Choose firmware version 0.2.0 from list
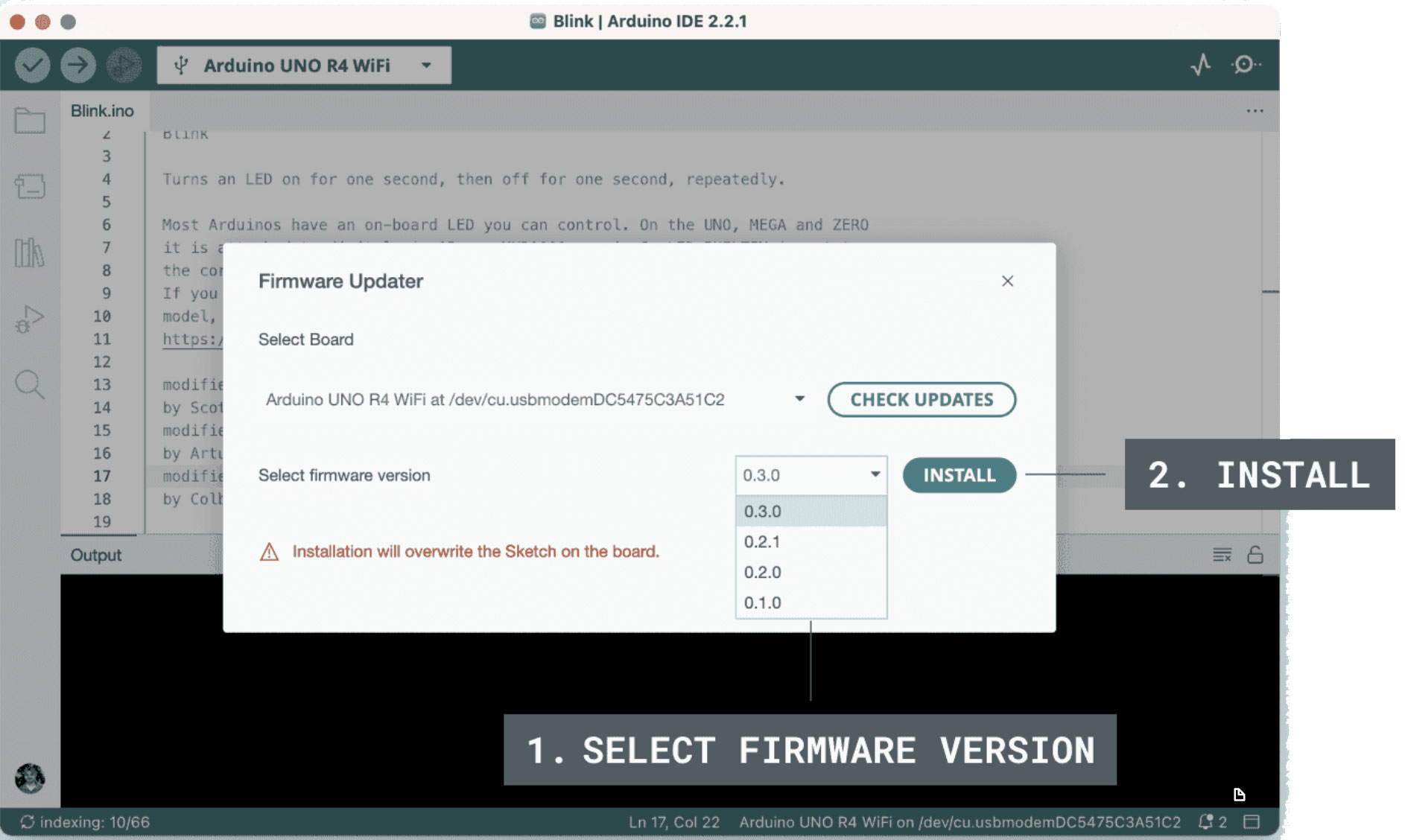The width and height of the screenshot is (1405, 840). point(811,573)
